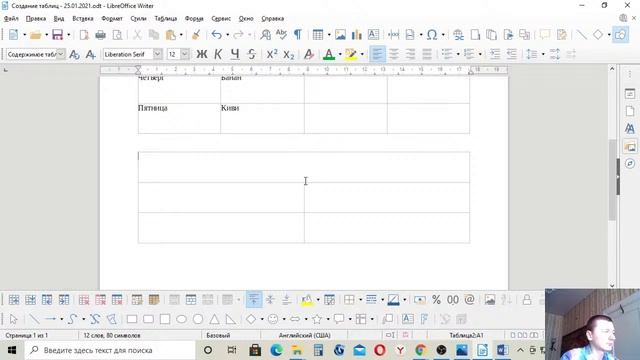
Task: Select the Ellipse shape tool
Action: 181,319
